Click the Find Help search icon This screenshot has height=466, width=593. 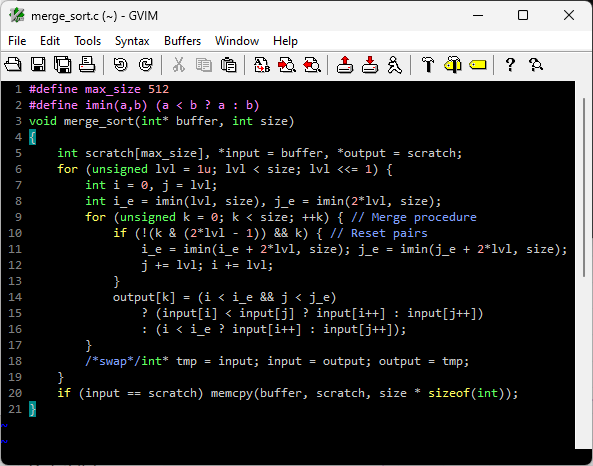click(536, 64)
